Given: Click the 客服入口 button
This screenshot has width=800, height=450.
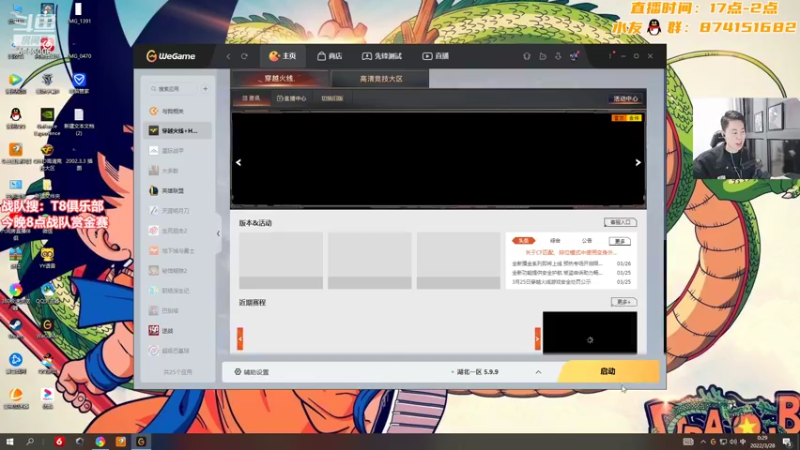Looking at the screenshot, I should [x=620, y=222].
